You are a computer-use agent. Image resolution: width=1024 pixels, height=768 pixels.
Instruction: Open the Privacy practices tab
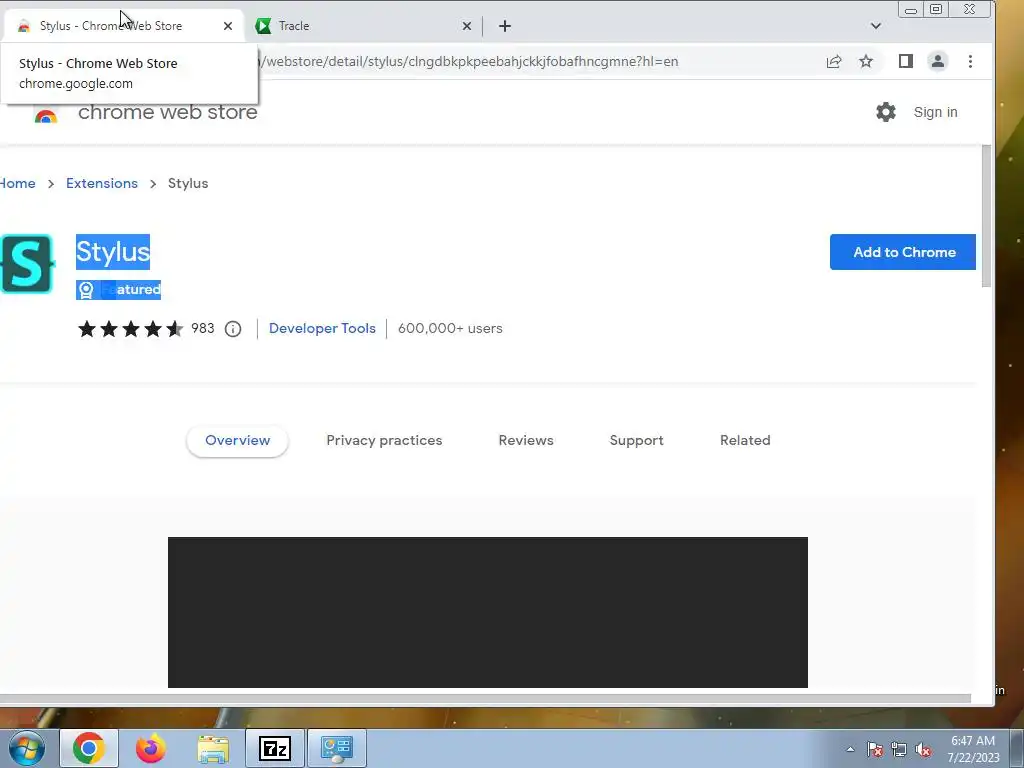pos(384,441)
